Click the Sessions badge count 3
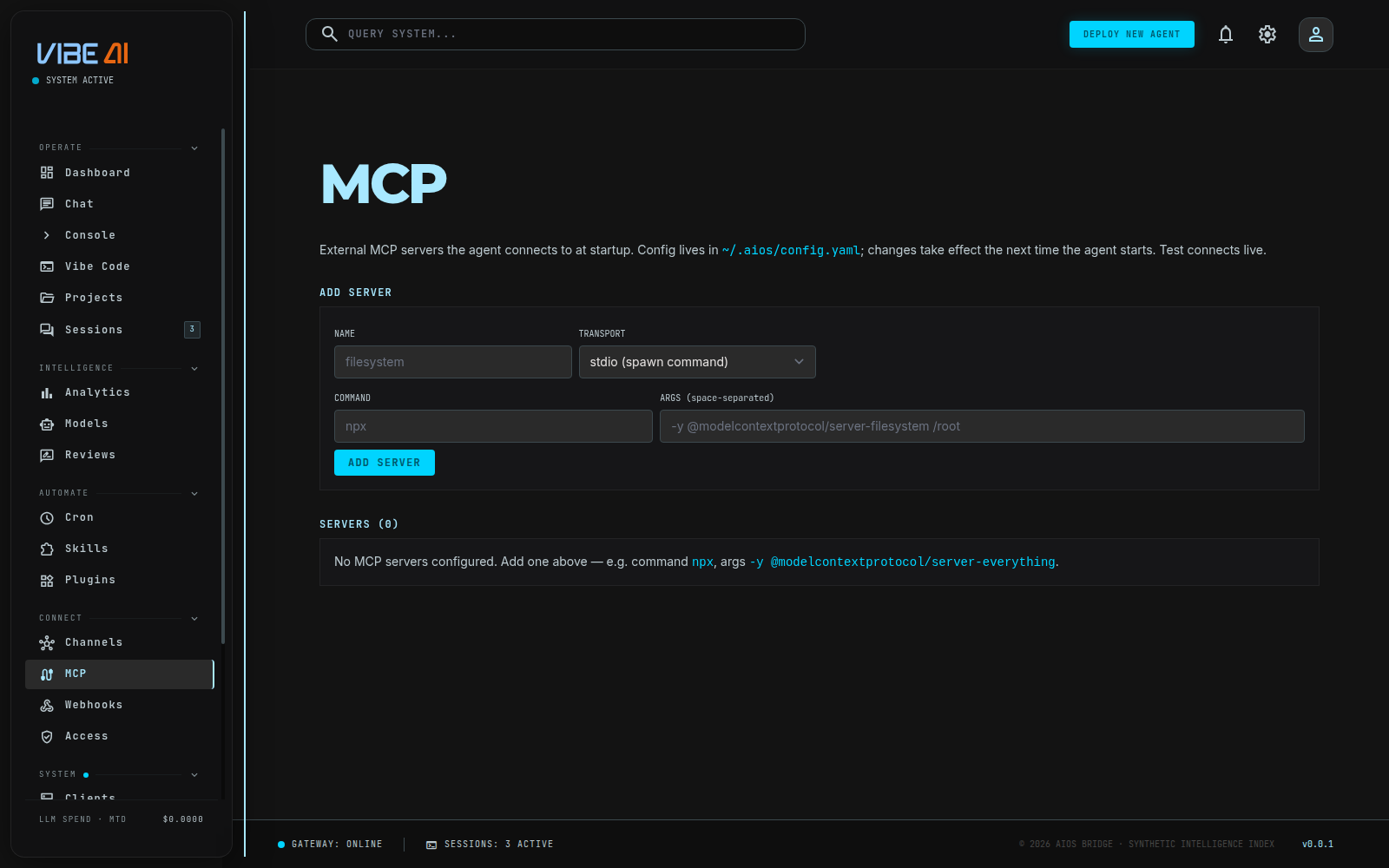The height and width of the screenshot is (868, 1389). click(192, 330)
